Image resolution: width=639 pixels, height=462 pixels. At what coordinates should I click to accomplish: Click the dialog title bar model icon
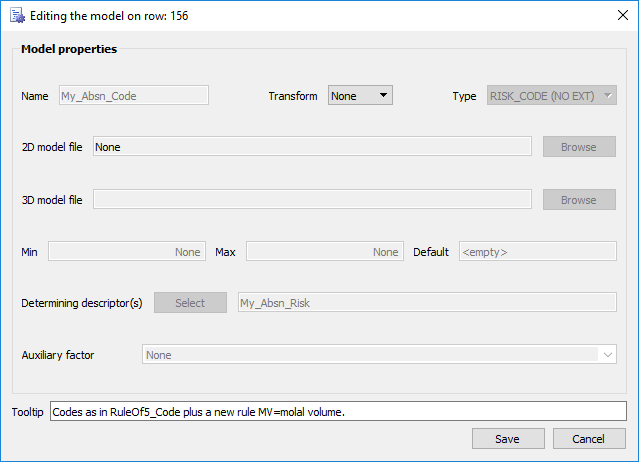click(x=17, y=15)
